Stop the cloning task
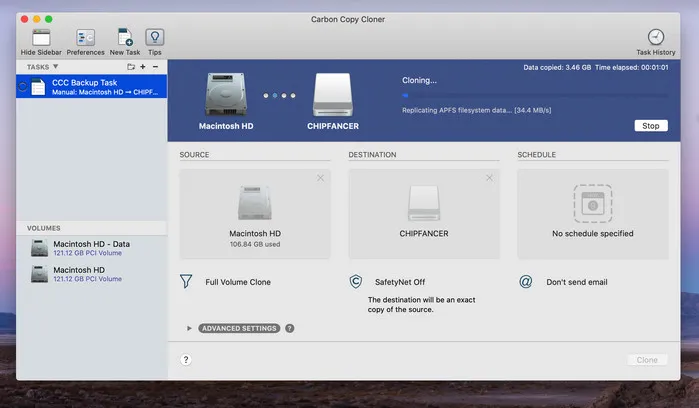Viewport: 699px width, 408px height. [x=651, y=126]
